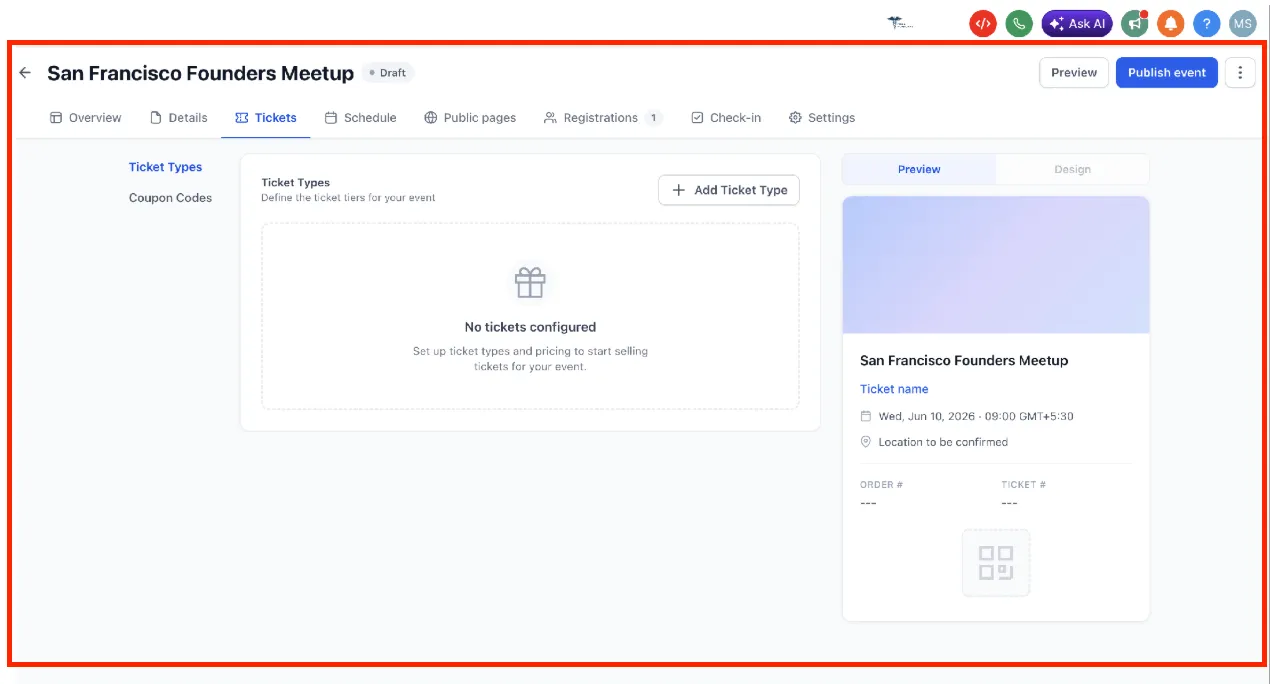Open the megaphone announcements icon
Image resolution: width=1270 pixels, height=684 pixels.
1134,24
